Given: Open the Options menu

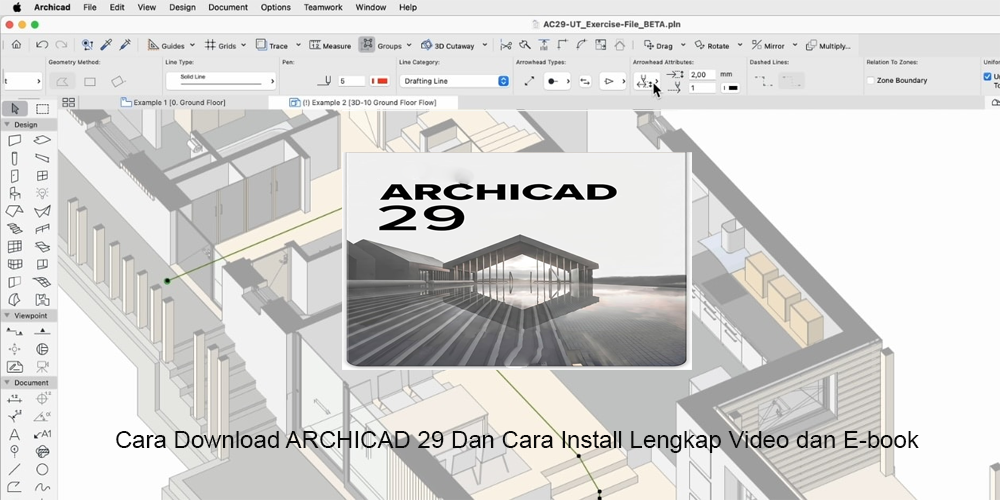Looking at the screenshot, I should pos(276,8).
